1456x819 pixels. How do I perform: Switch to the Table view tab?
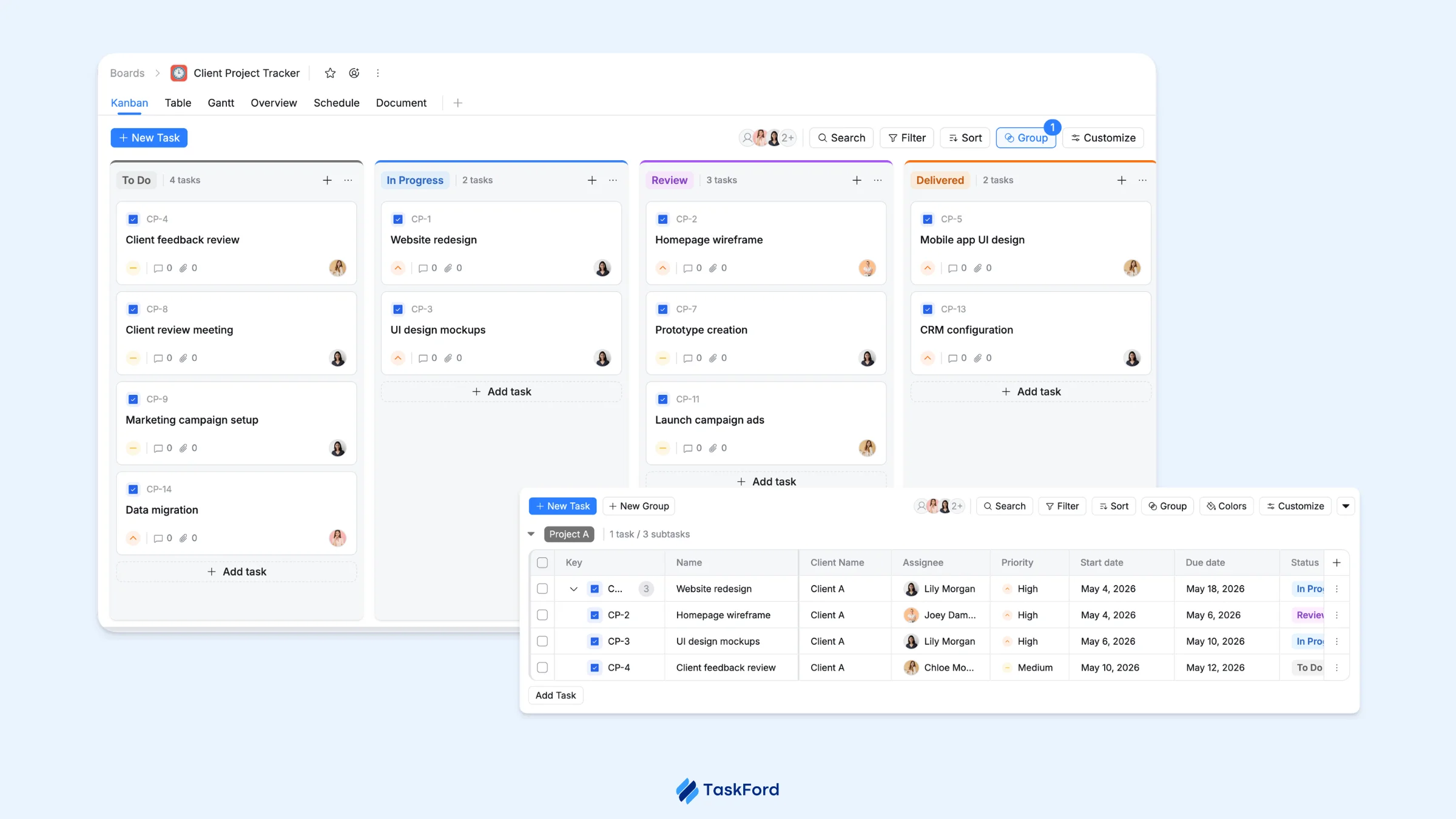coord(178,103)
